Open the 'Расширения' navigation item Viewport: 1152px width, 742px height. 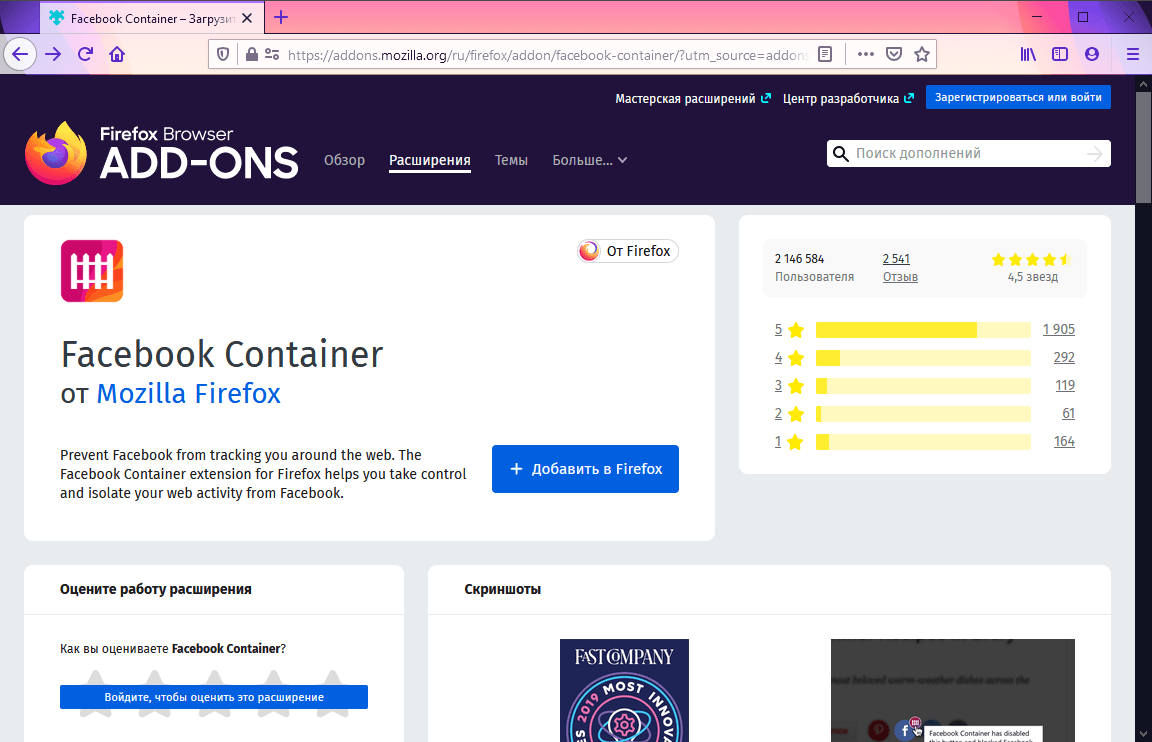(430, 160)
